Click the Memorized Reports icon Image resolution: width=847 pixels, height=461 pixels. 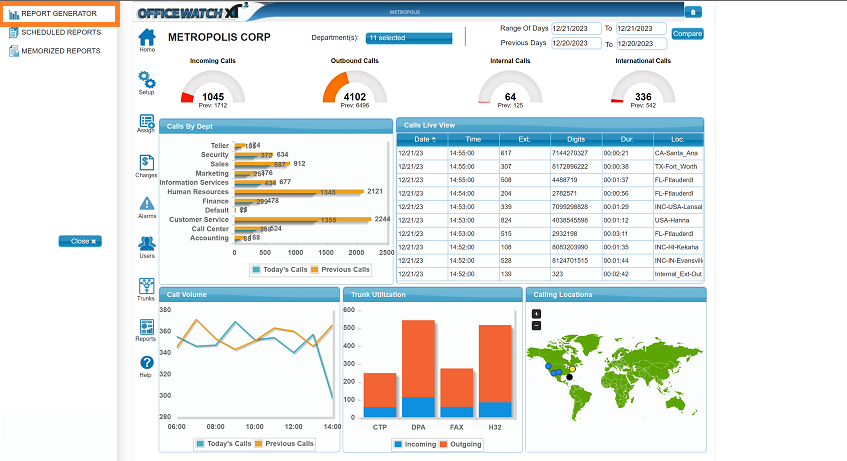pyautogui.click(x=14, y=51)
